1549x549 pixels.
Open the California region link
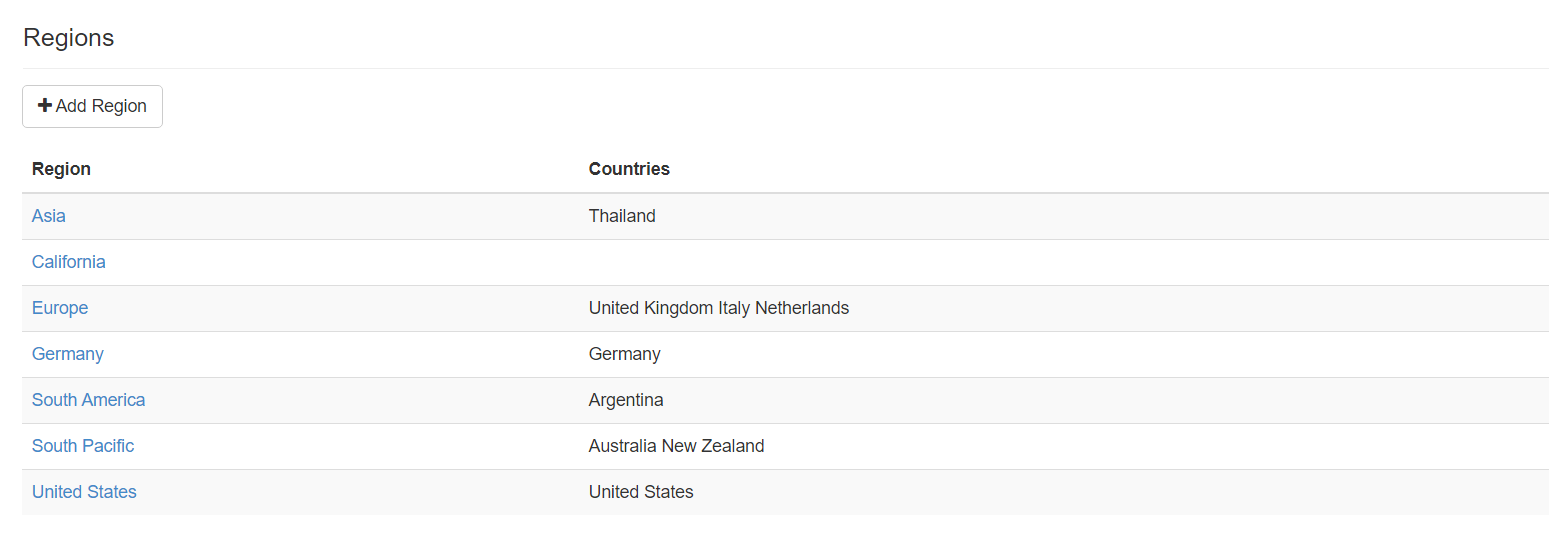(x=68, y=262)
